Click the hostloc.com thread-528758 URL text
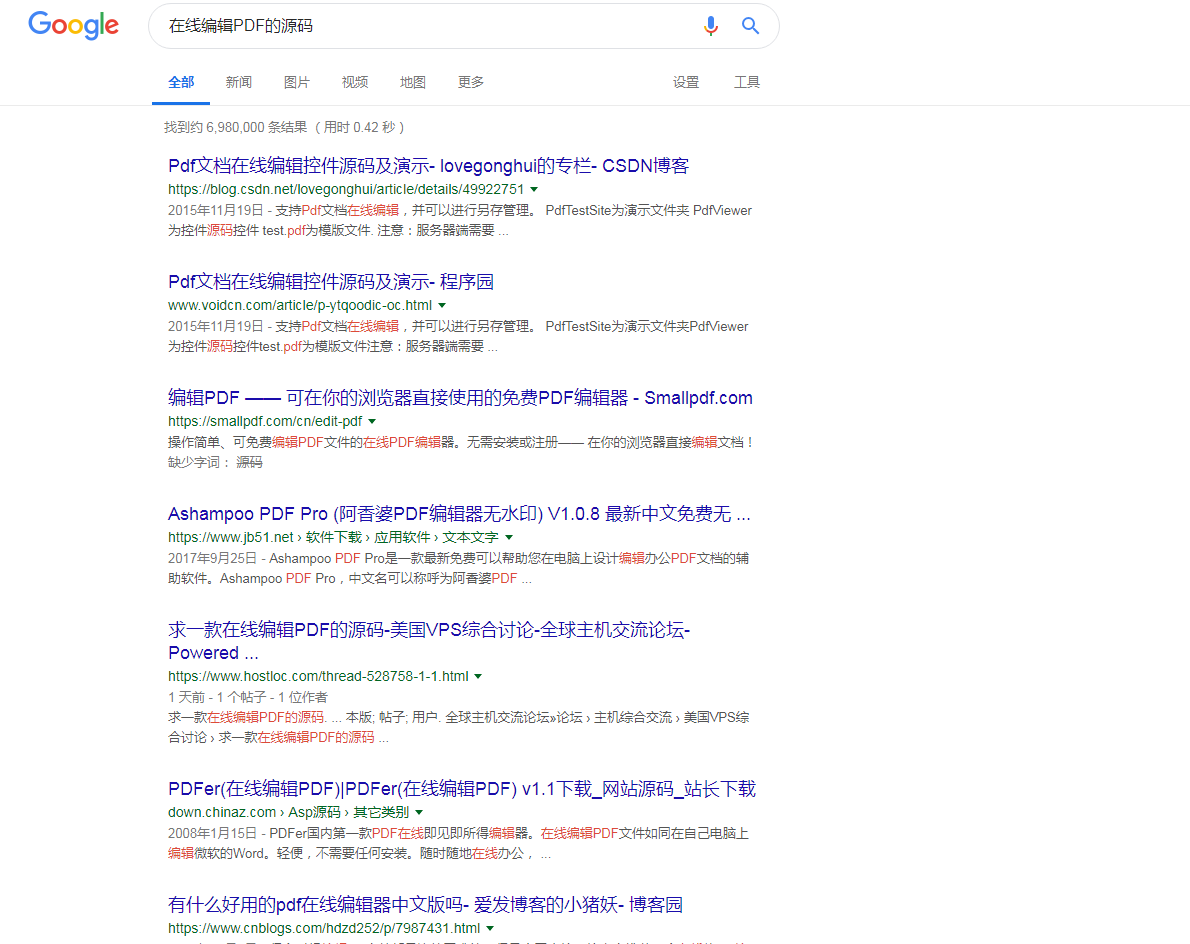 pyautogui.click(x=318, y=676)
